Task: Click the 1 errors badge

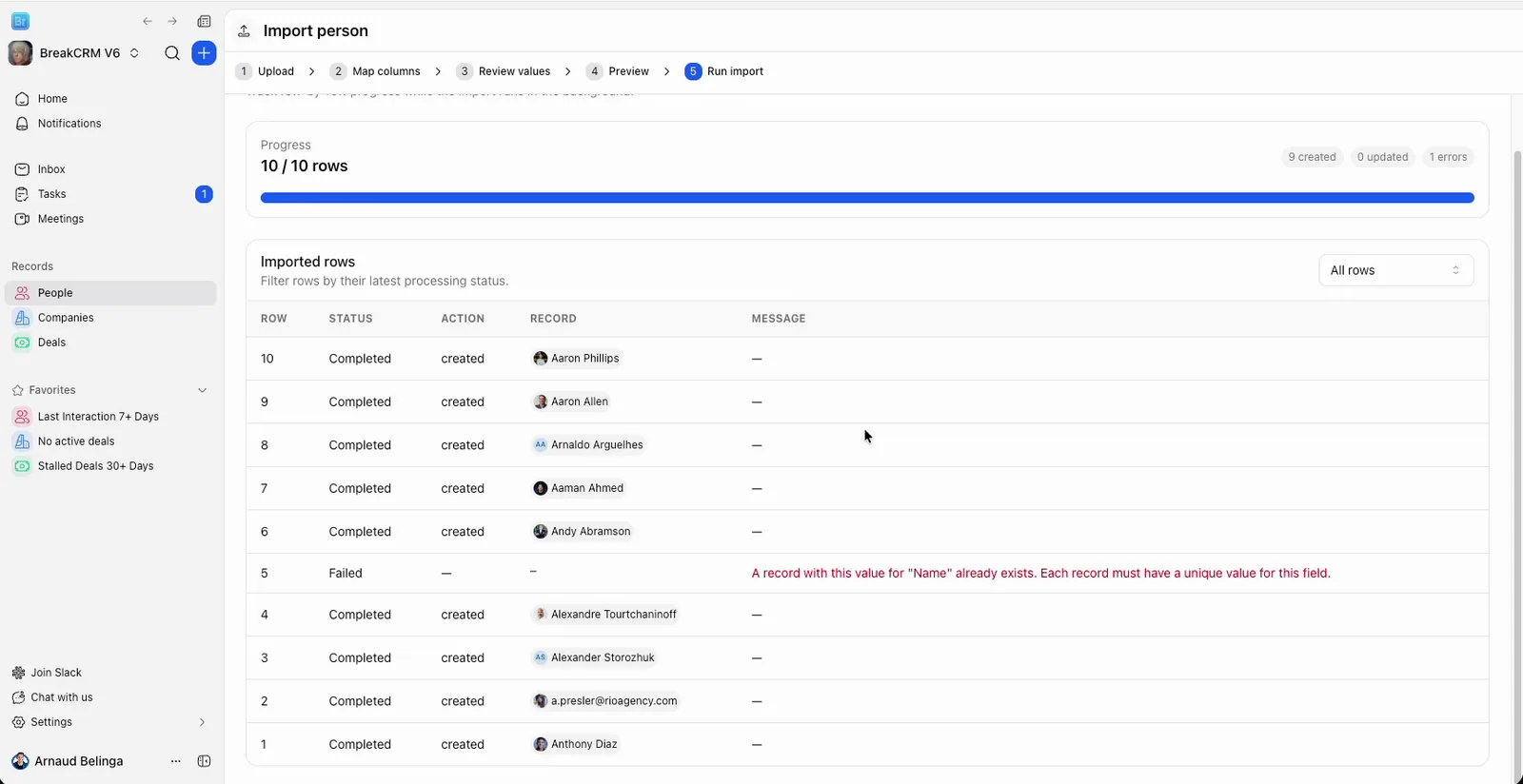Action: (1448, 157)
